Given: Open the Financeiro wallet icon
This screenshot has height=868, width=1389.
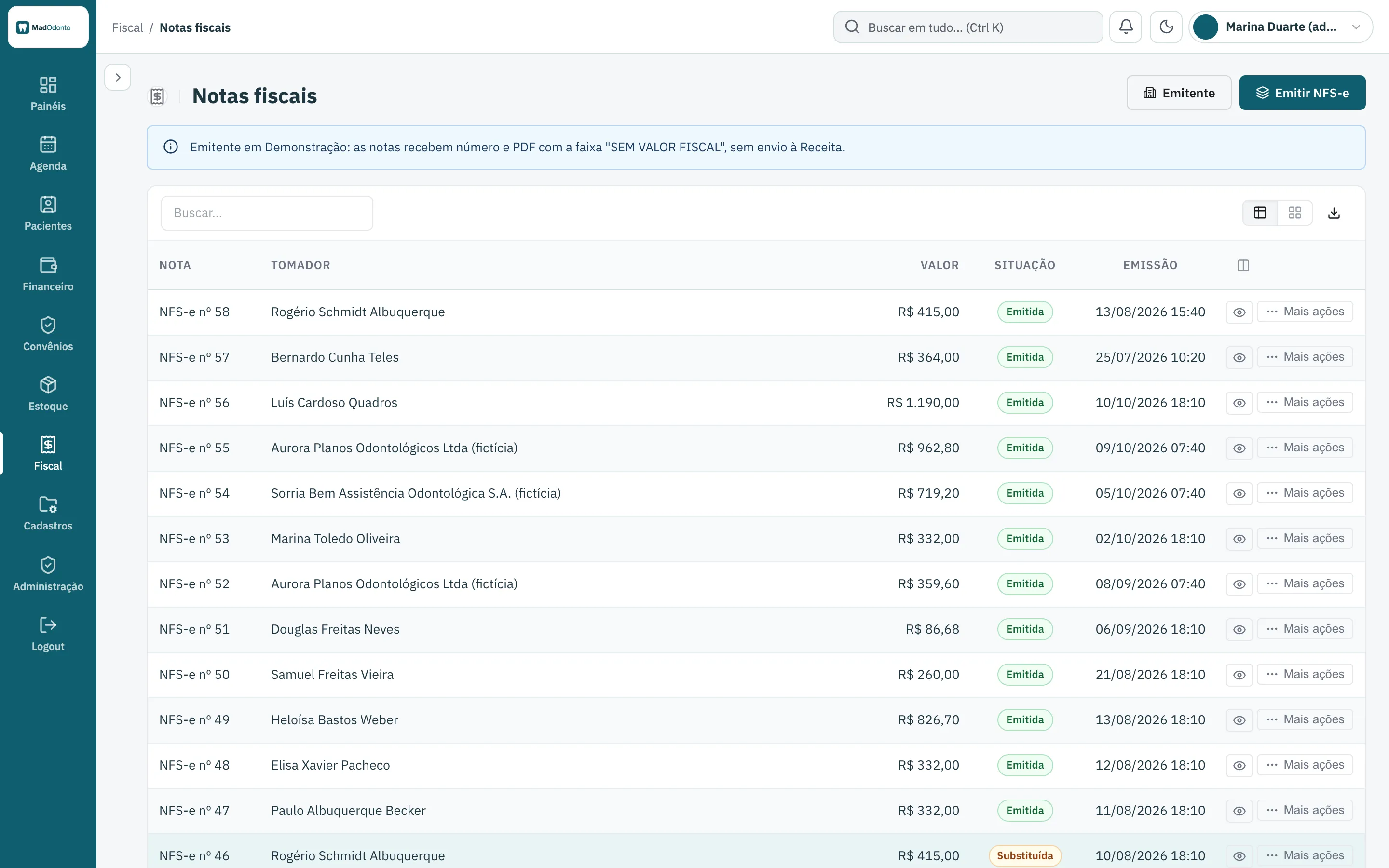Looking at the screenshot, I should (48, 265).
